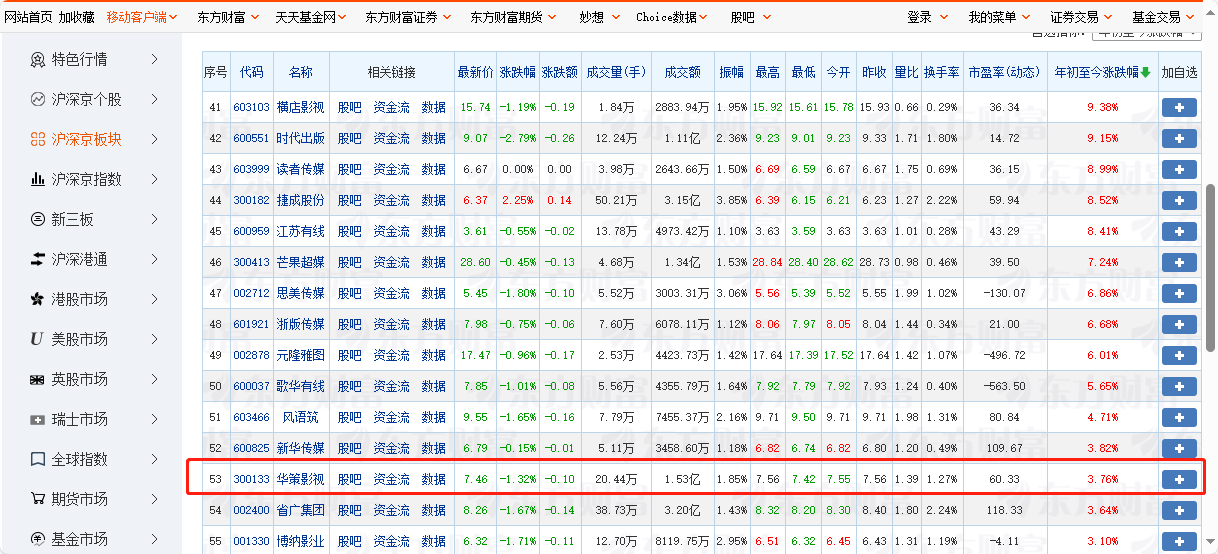Go to 网站首页 link
This screenshot has width=1218, height=554.
point(28,17)
